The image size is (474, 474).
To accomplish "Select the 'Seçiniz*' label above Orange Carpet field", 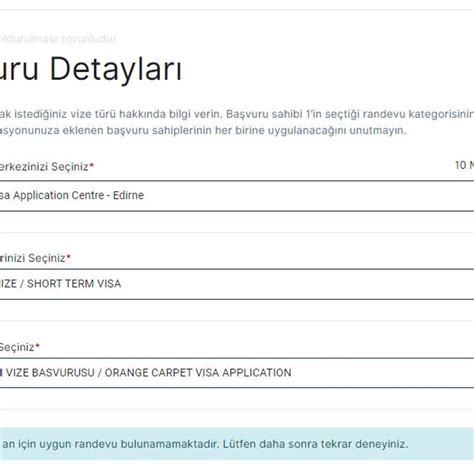I will (x=20, y=347).
